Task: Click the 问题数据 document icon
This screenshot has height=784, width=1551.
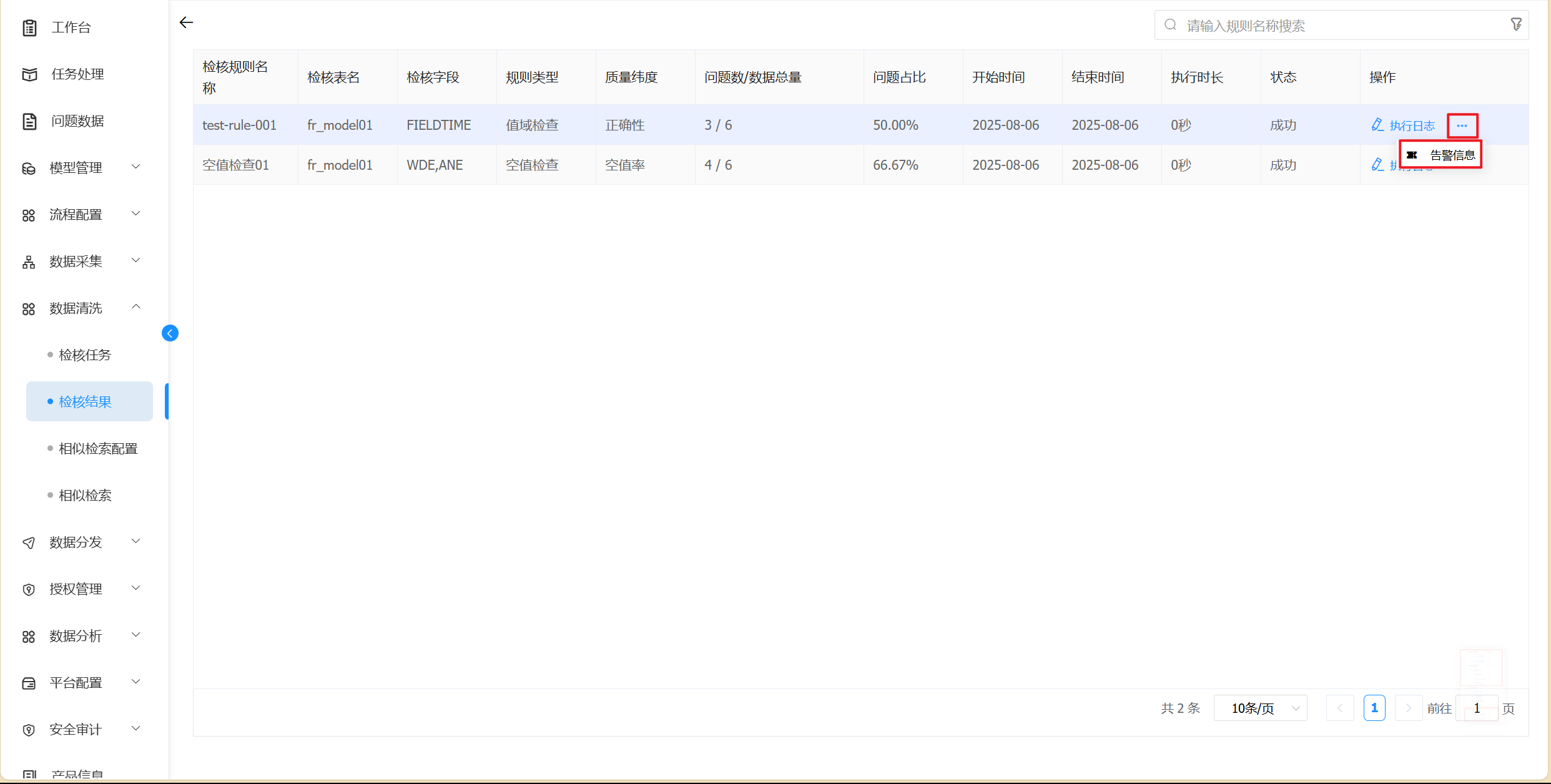Action: [29, 121]
